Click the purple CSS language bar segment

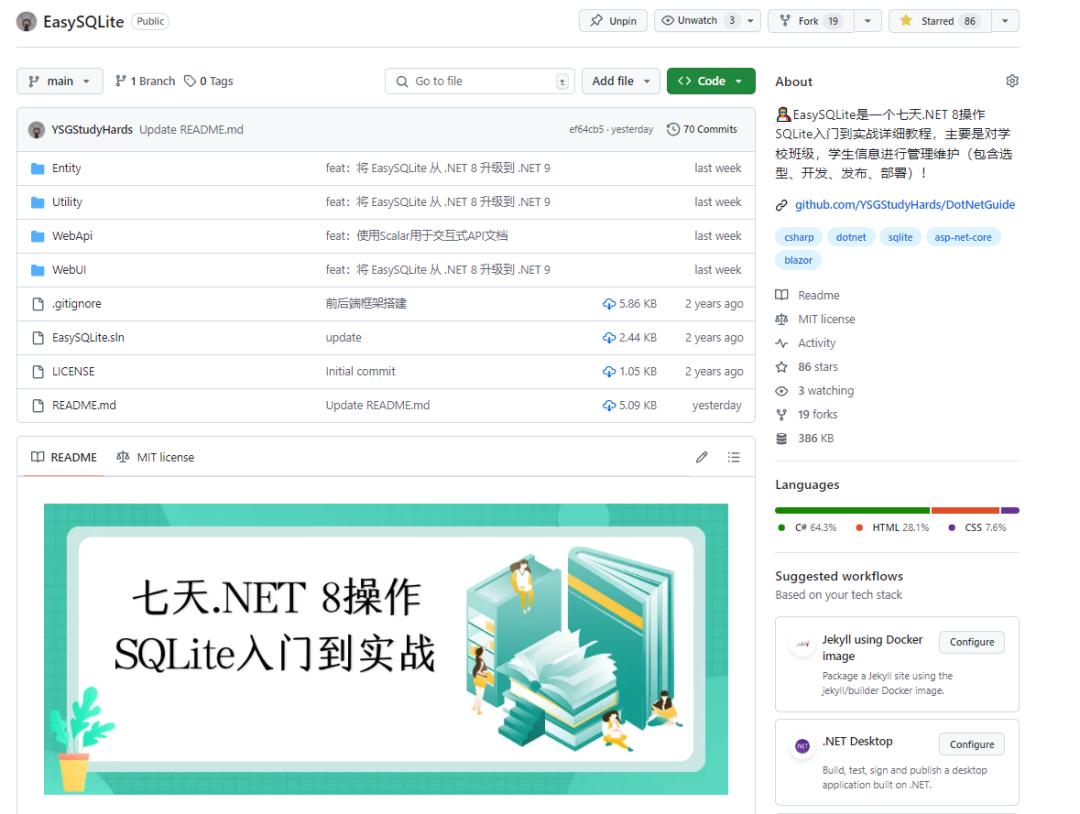click(x=1010, y=510)
